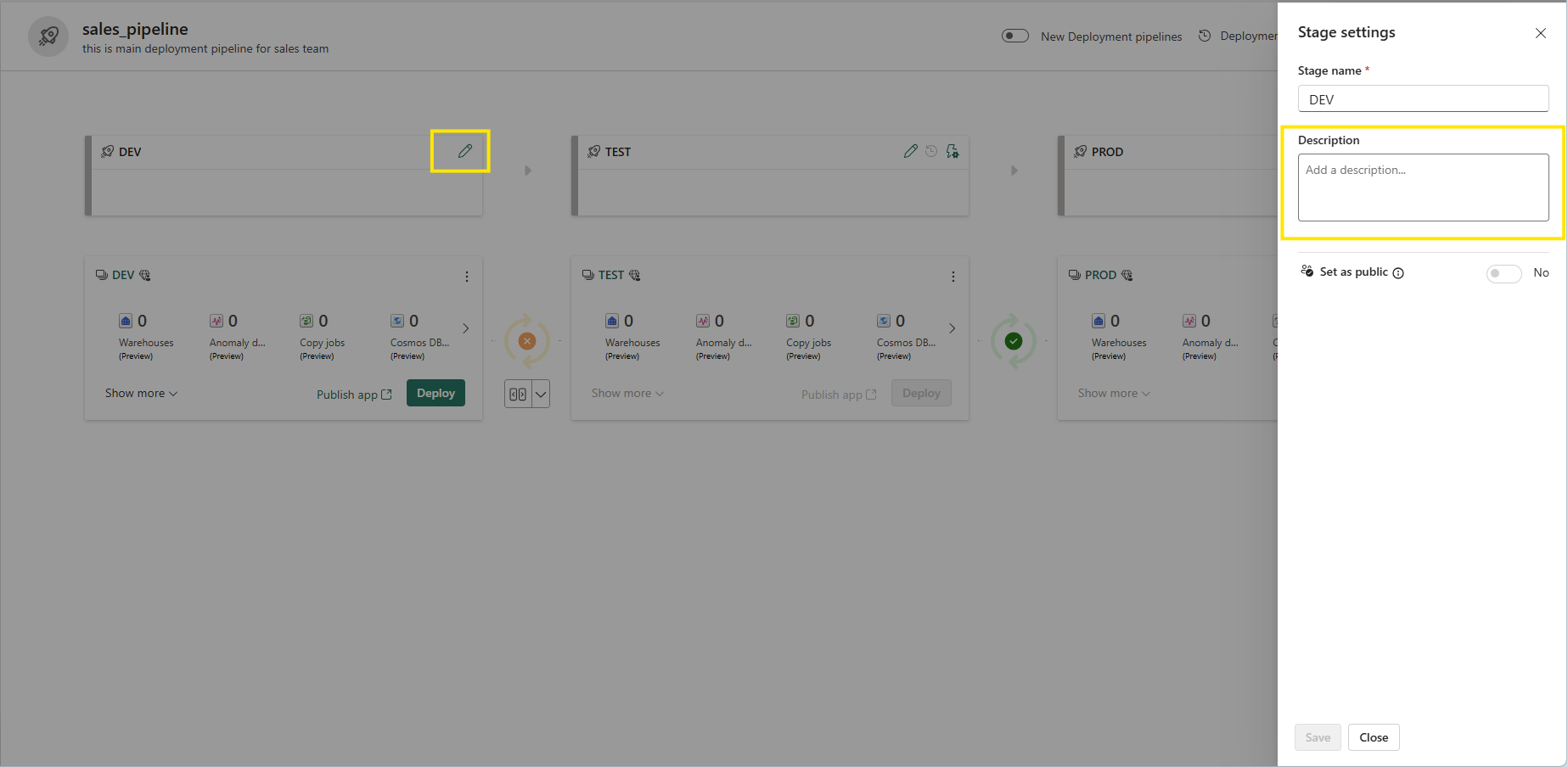Screen dimensions: 1568x767
Task: Click the right chevron to see more DEV item types
Action: 465,328
